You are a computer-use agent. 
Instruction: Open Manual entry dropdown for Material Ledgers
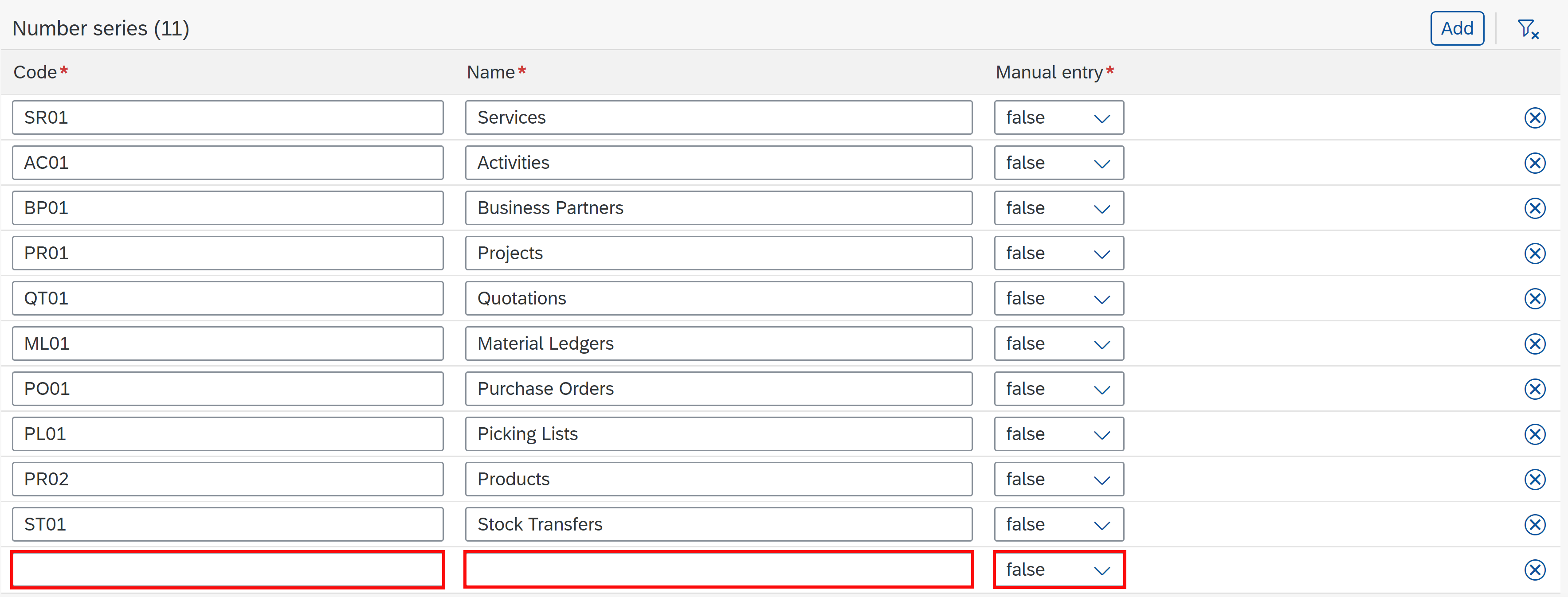pos(1058,344)
